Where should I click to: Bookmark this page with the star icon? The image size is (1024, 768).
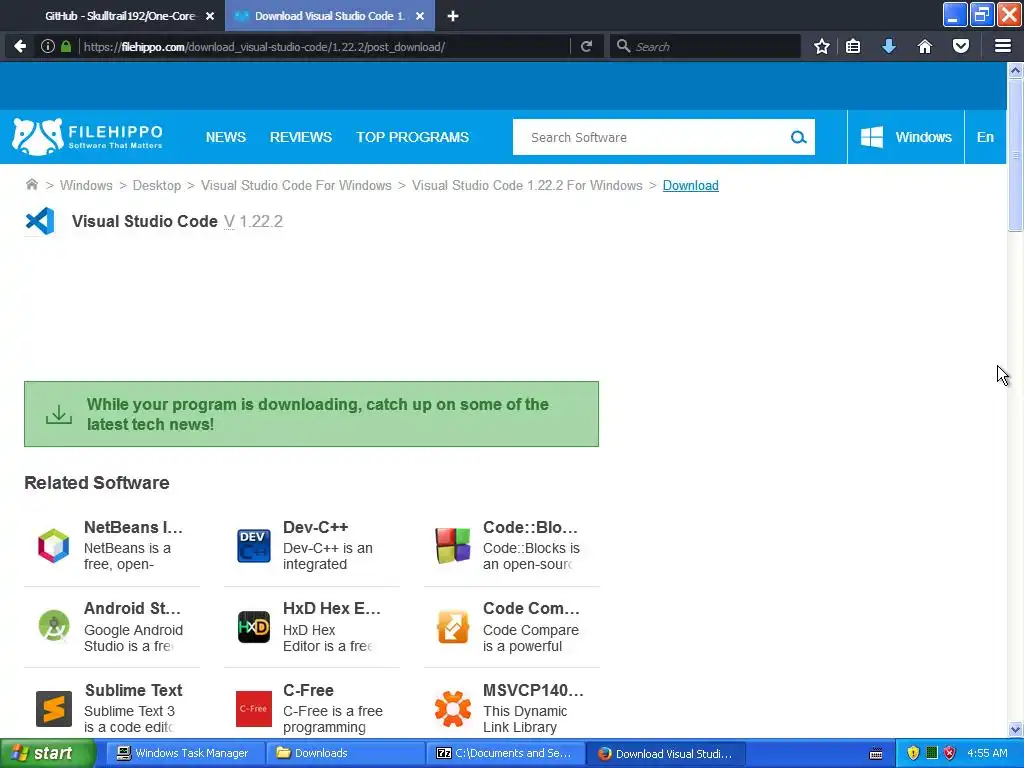[x=822, y=46]
